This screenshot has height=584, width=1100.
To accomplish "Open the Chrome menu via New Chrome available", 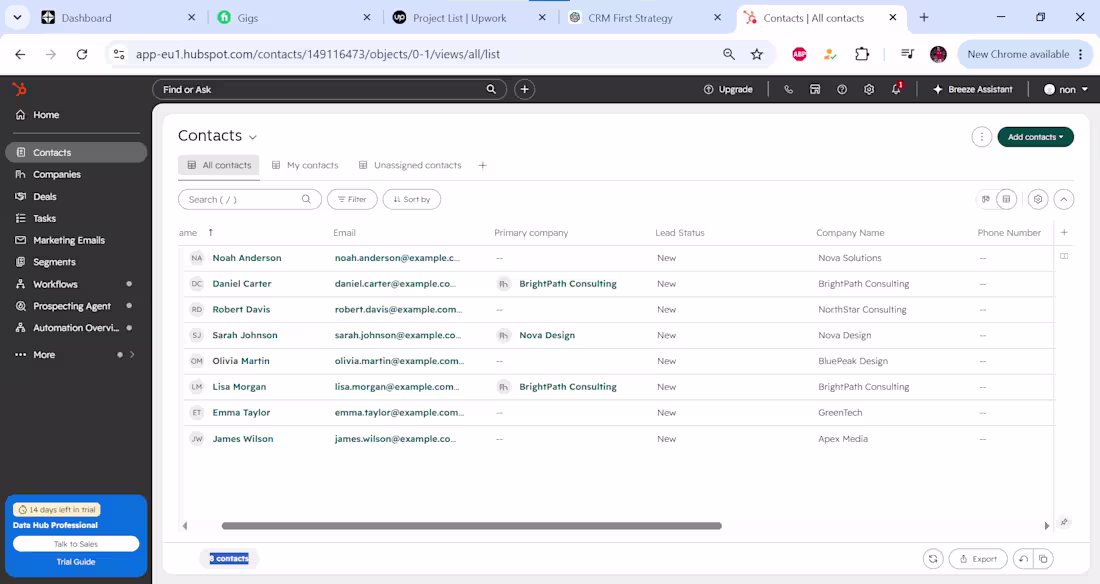I will (1025, 54).
